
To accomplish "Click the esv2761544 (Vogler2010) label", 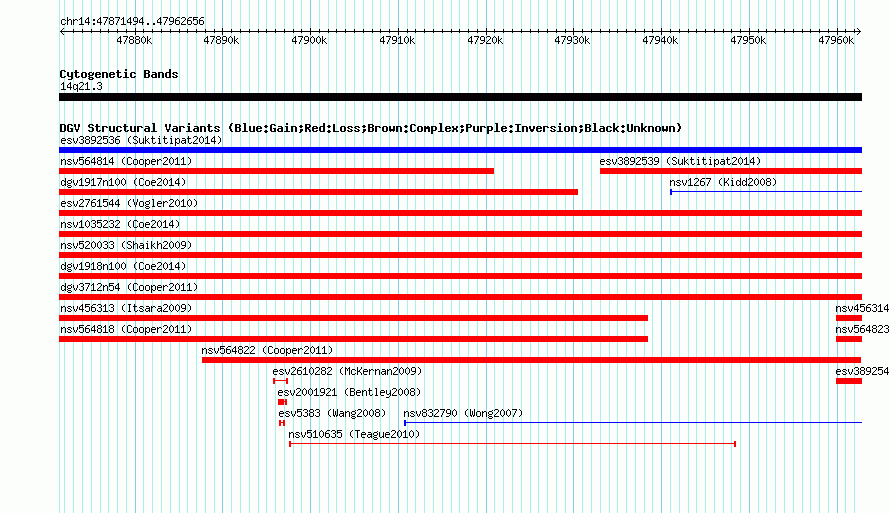I will pos(129,203).
